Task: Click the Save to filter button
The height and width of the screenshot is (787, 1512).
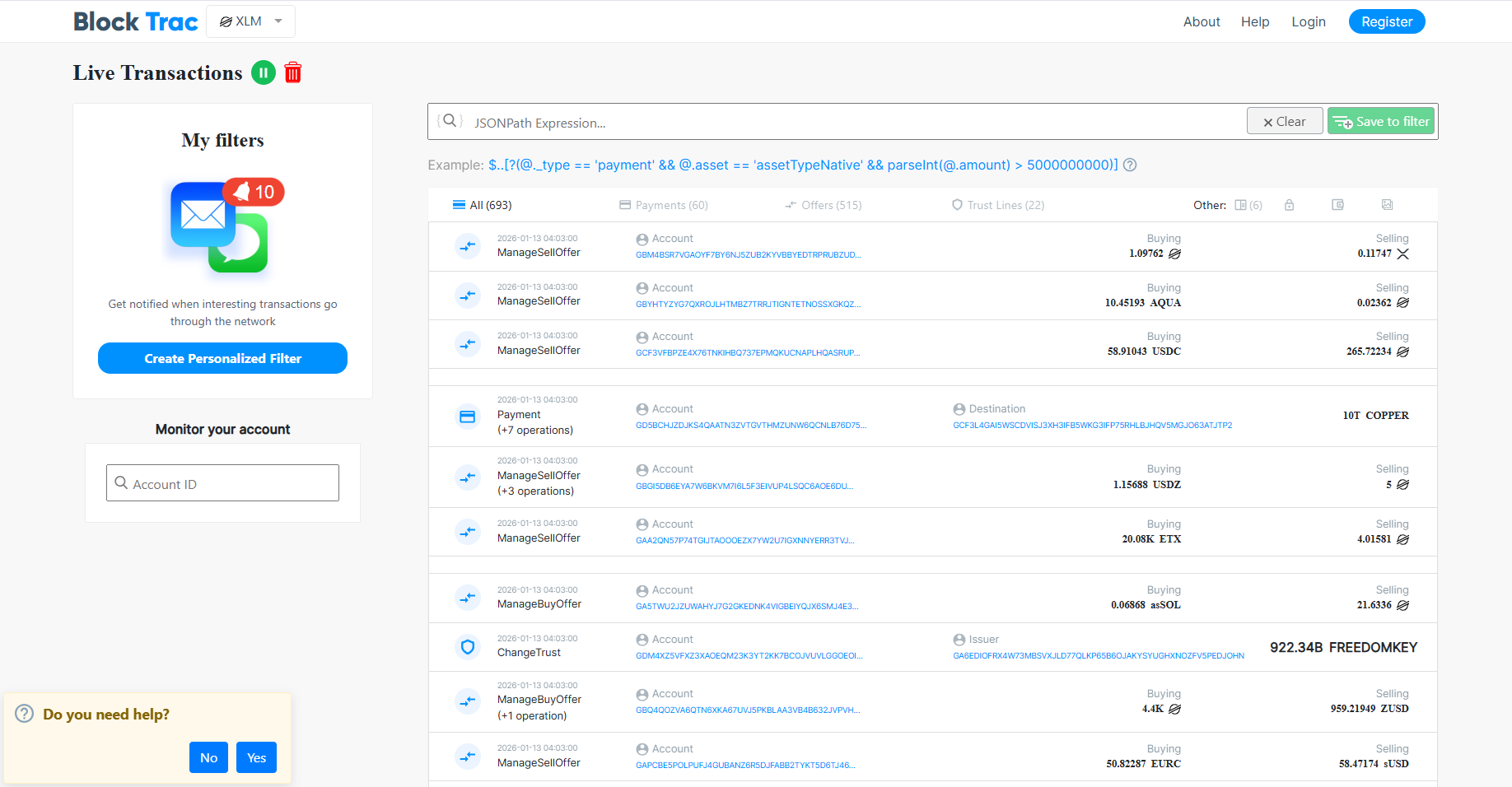Action: coord(1382,121)
